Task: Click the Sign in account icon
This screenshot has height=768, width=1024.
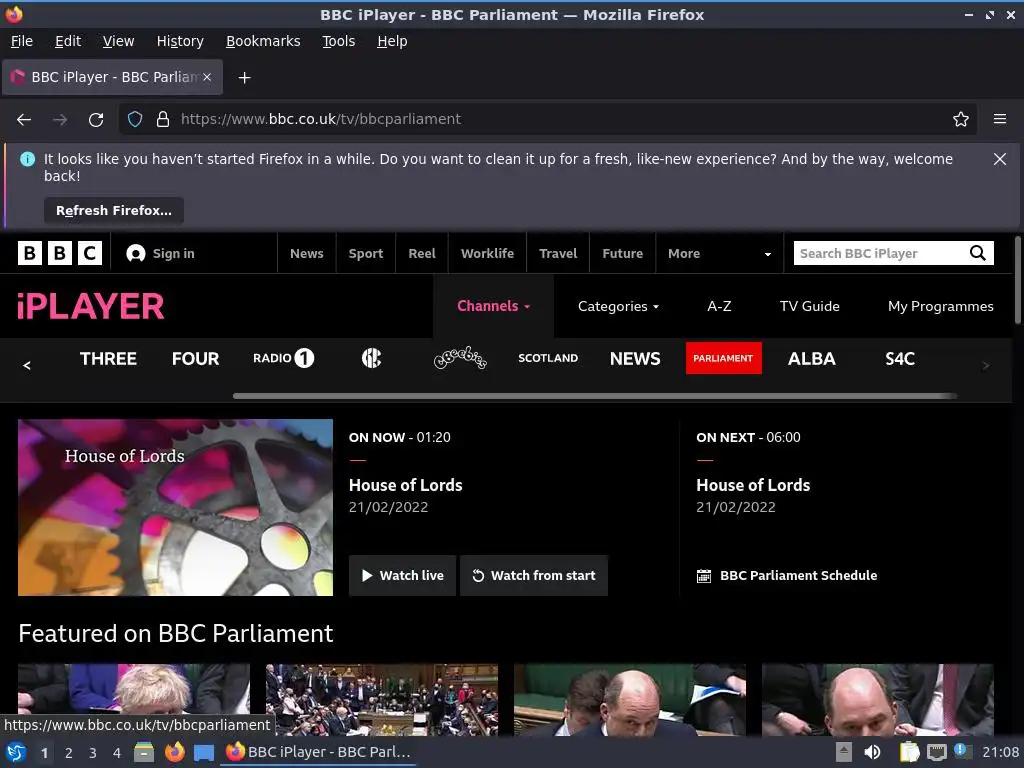Action: click(x=136, y=253)
